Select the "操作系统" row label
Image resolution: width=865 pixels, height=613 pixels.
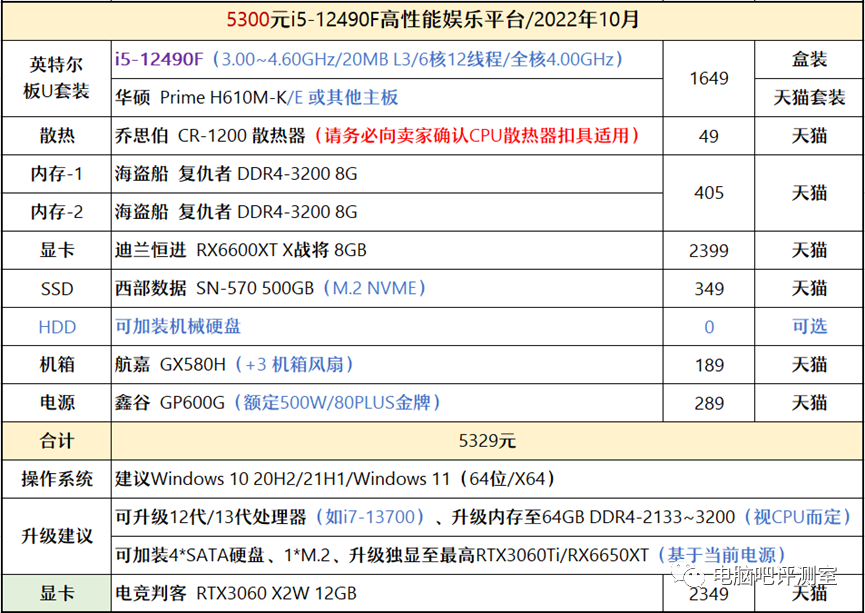(56, 479)
